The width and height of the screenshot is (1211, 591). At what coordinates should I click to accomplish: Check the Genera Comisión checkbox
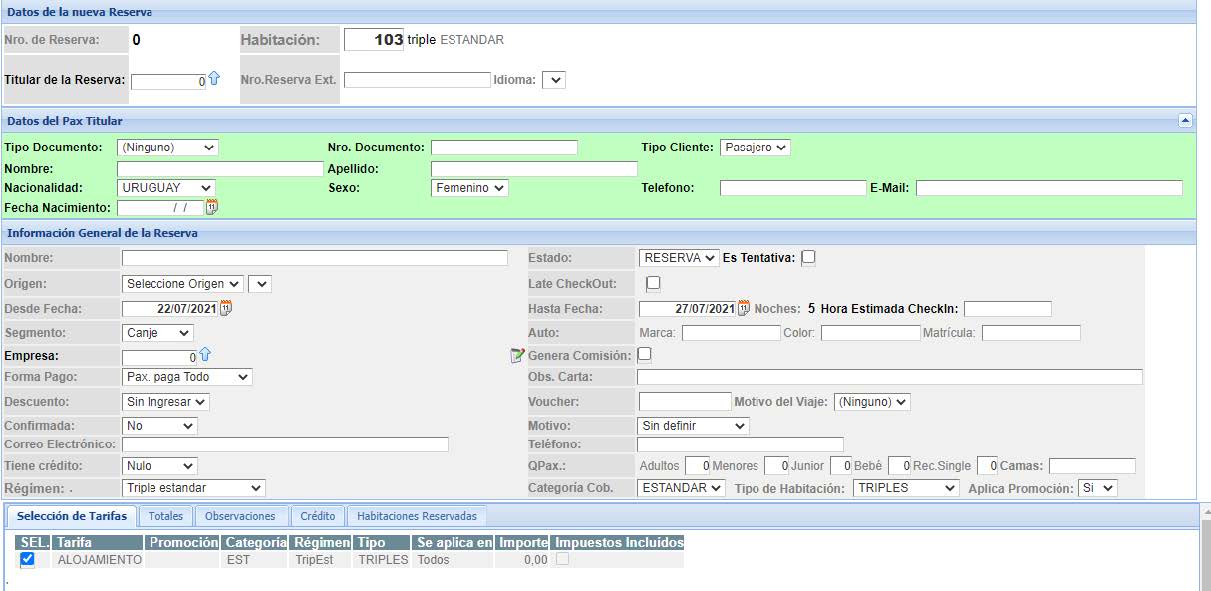coord(645,354)
